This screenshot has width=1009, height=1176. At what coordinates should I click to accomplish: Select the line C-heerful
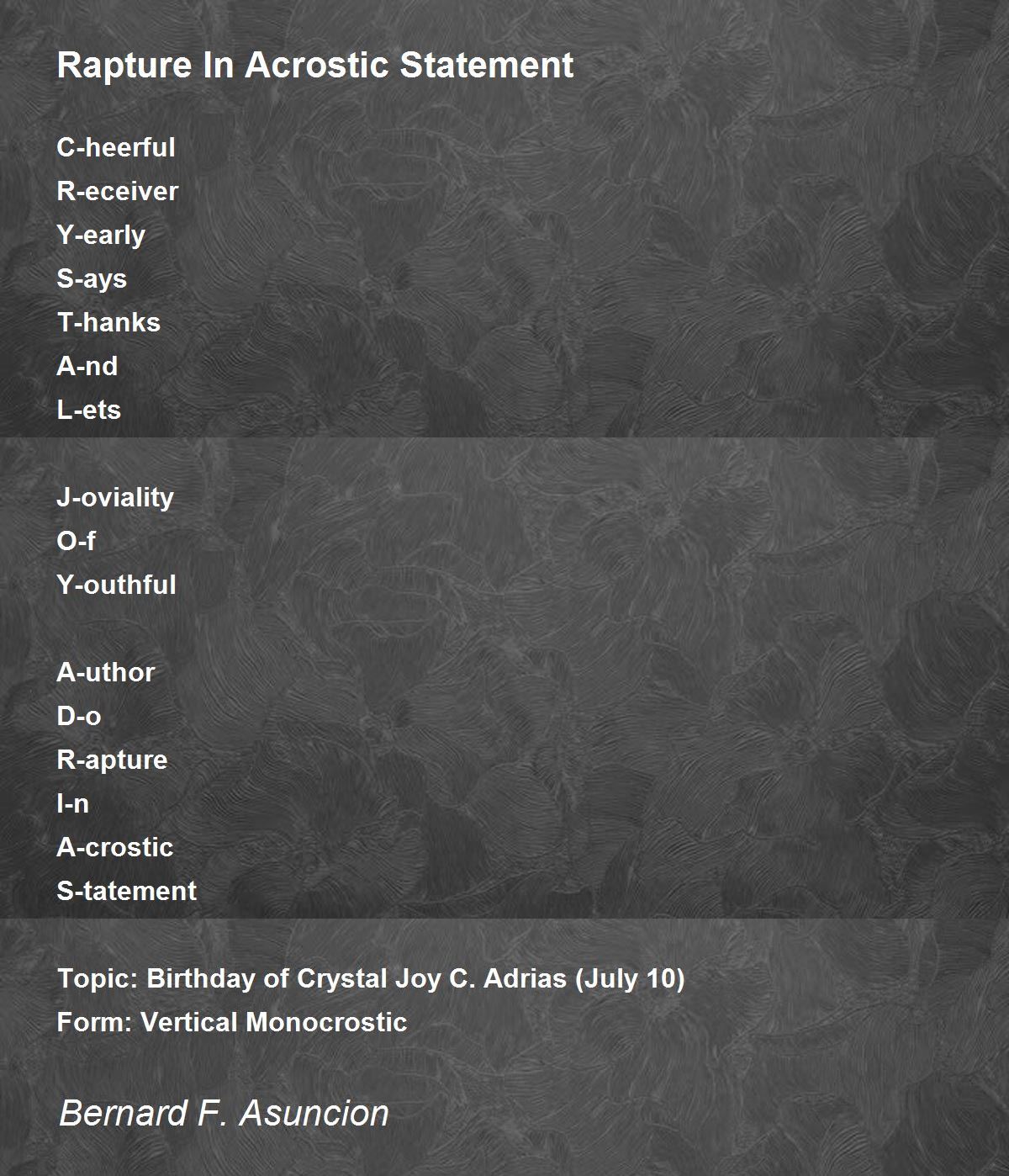coord(116,147)
